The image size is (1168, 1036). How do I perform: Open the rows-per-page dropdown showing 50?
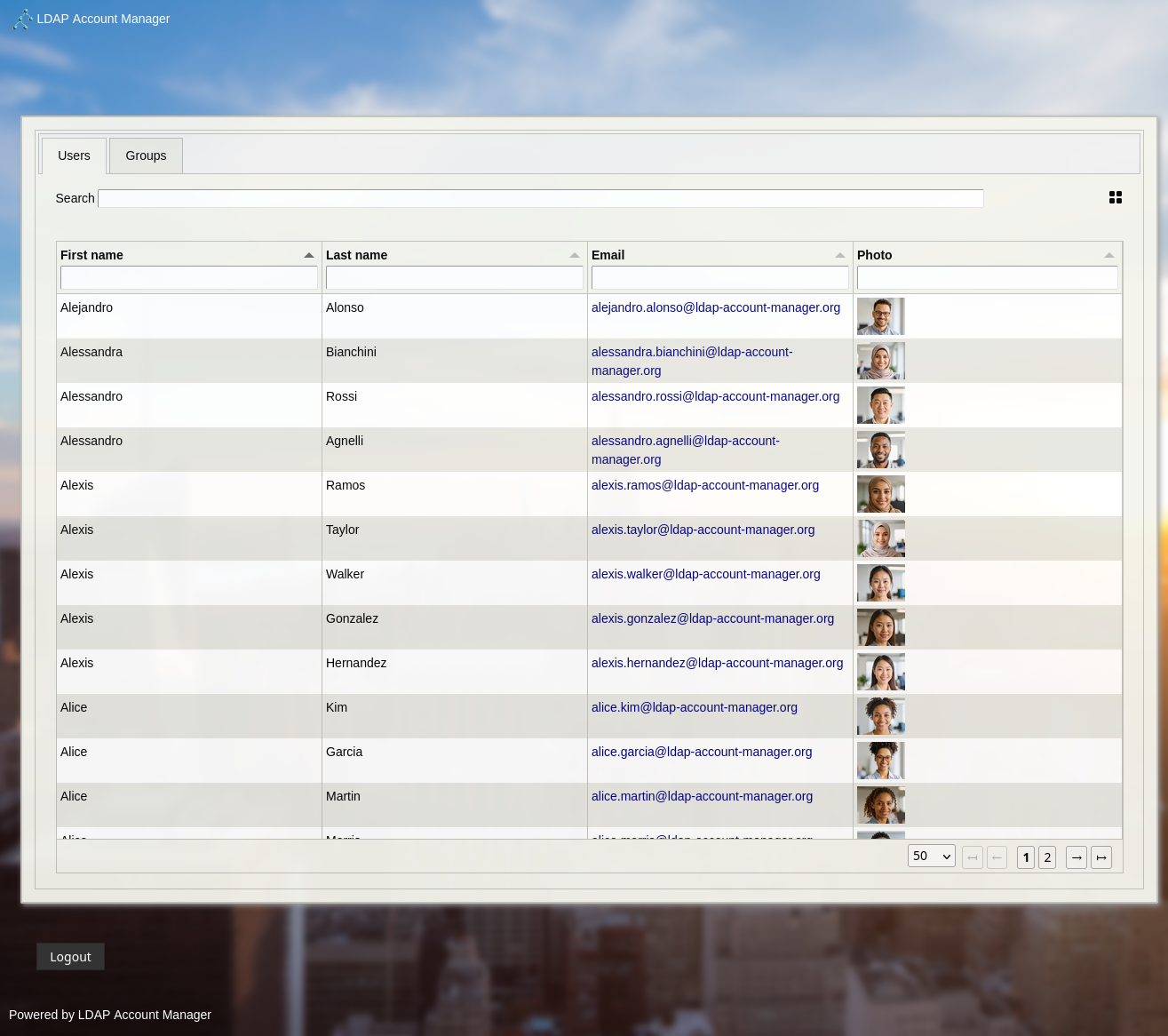coord(931,857)
